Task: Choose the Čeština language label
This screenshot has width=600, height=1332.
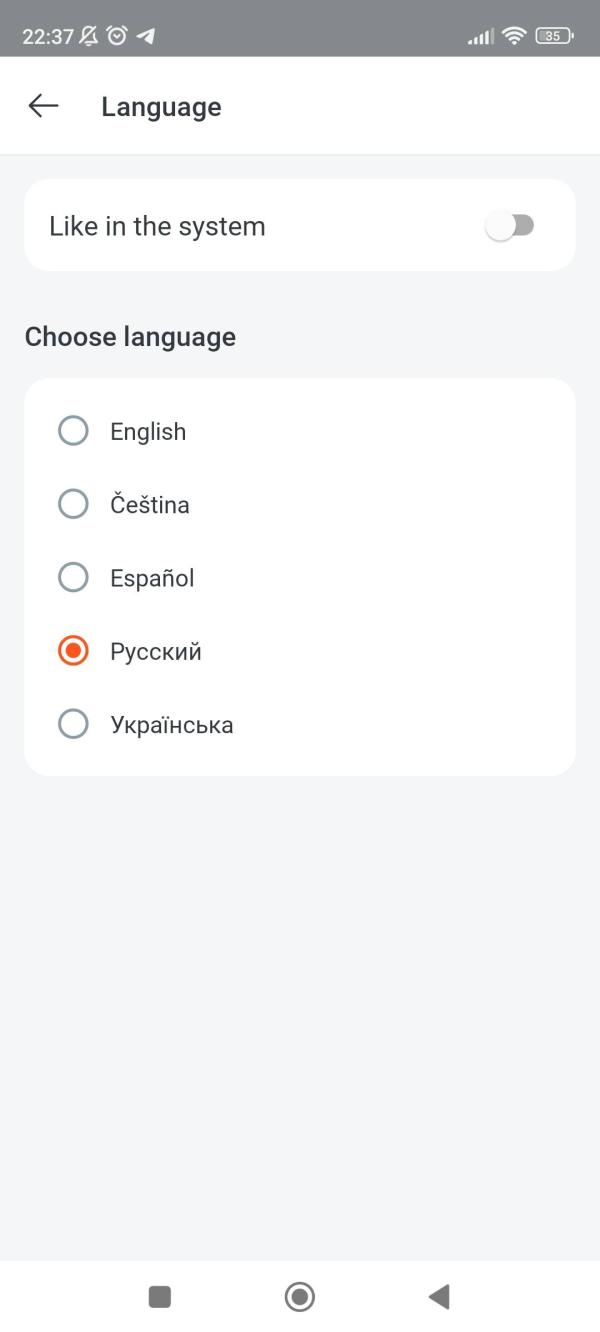Action: [150, 504]
